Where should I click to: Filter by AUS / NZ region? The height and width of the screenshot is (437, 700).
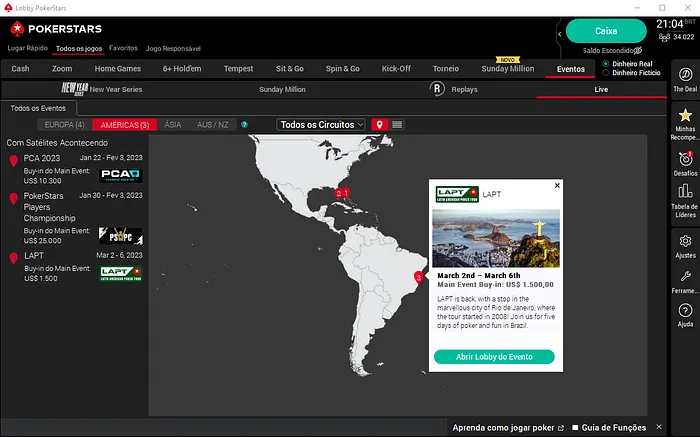(x=212, y=125)
